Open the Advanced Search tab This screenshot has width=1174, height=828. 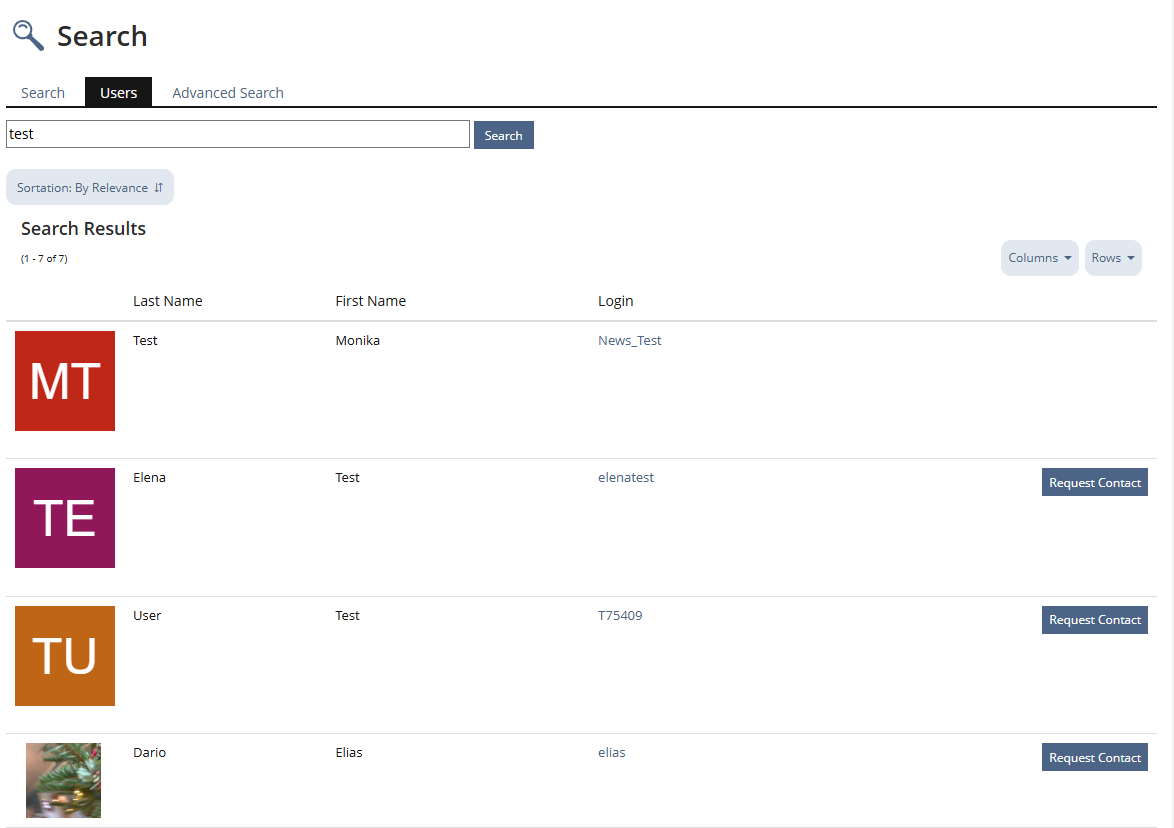click(228, 93)
